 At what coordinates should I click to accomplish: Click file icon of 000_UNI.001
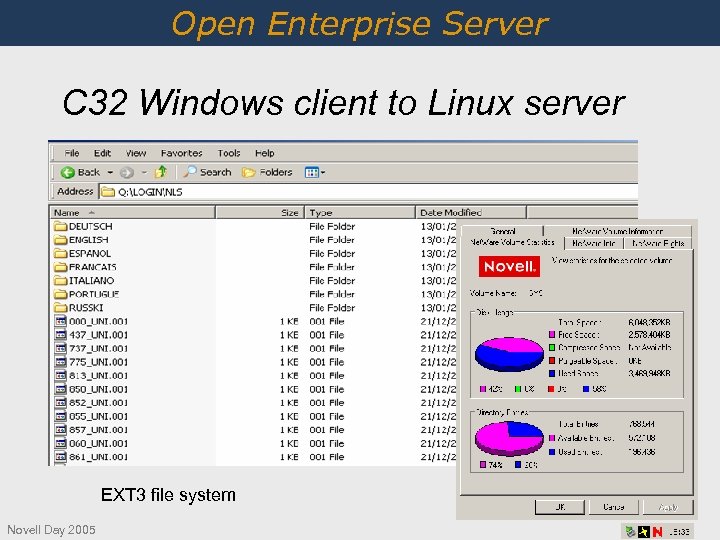coord(61,321)
